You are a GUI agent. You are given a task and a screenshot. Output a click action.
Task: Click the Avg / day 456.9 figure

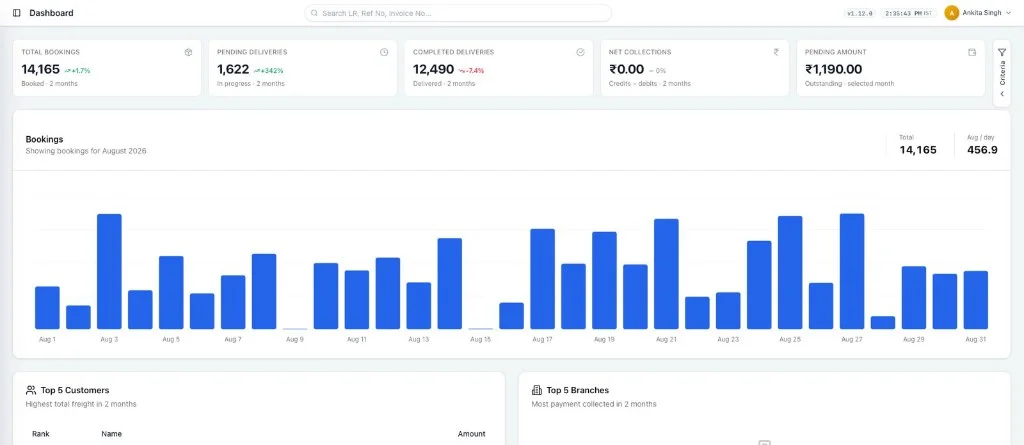(x=982, y=150)
